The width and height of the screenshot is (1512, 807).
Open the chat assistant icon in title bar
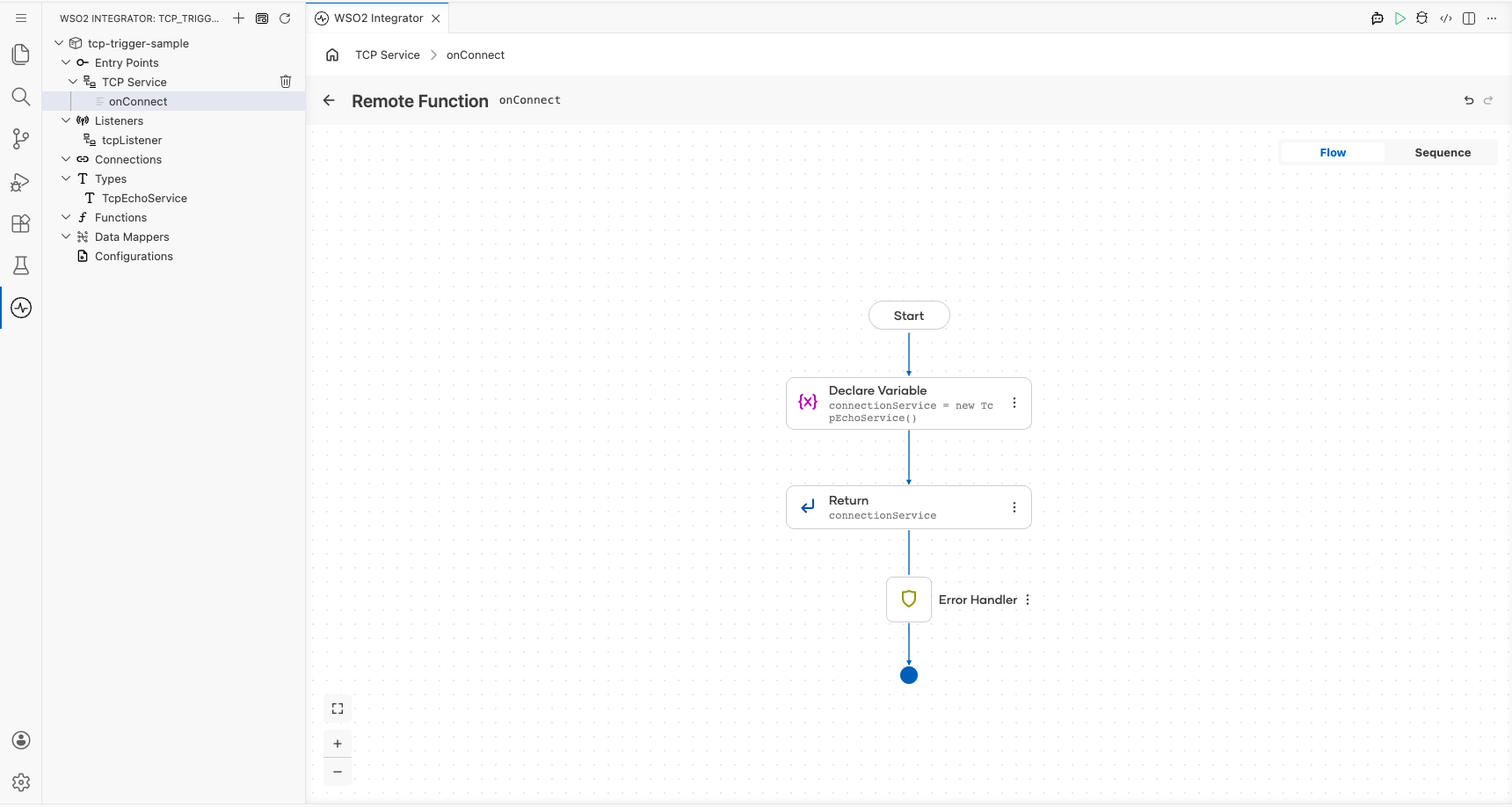pos(1378,18)
